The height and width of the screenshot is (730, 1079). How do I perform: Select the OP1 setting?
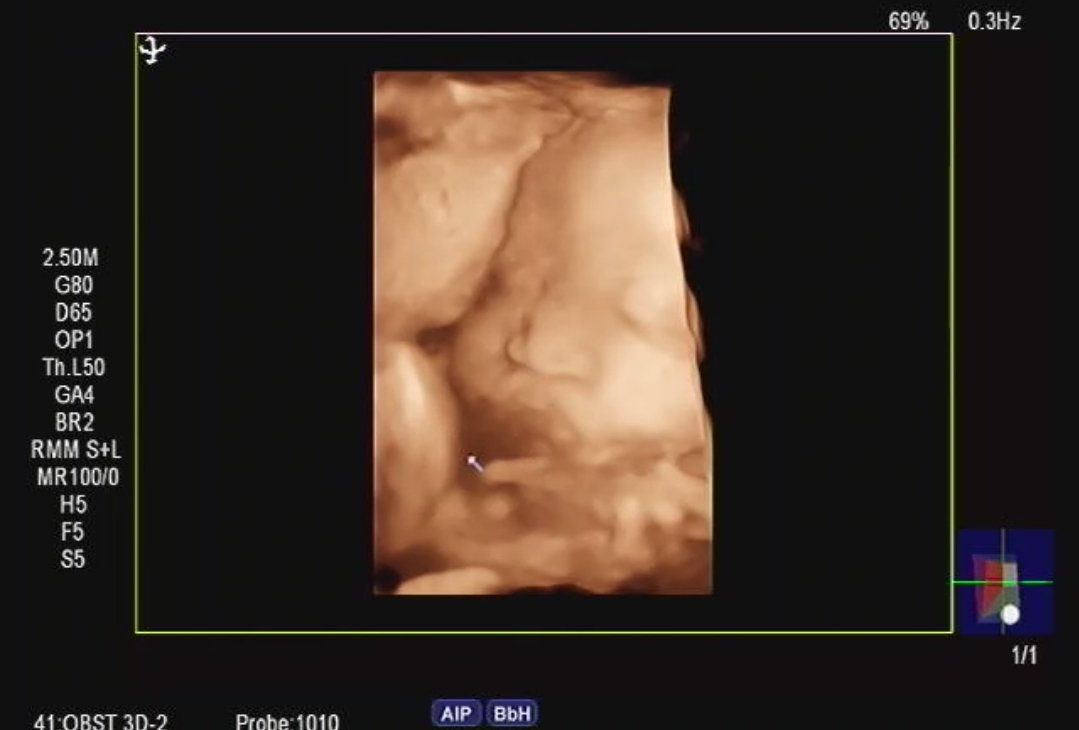72,340
